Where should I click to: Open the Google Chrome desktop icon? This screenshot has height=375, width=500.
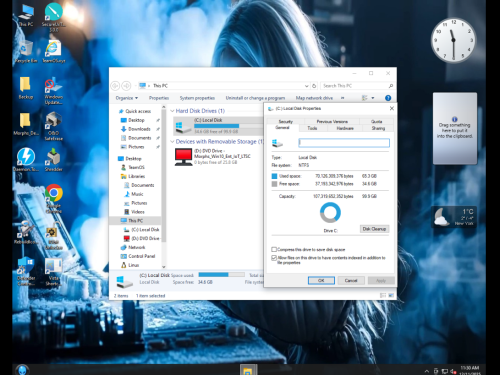point(54,193)
